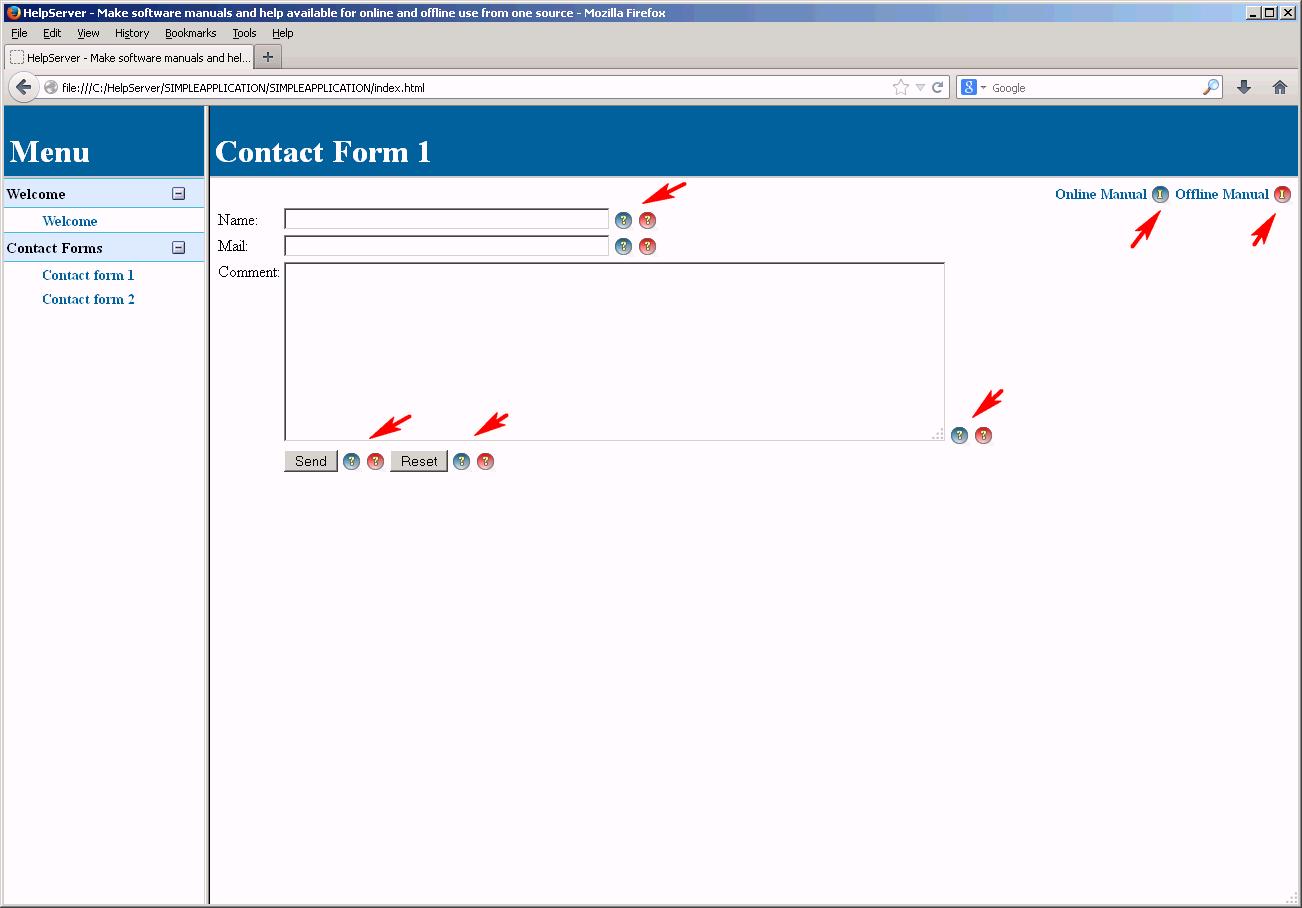The height and width of the screenshot is (908, 1302).
Task: Open online help for the Name field
Action: 623,220
